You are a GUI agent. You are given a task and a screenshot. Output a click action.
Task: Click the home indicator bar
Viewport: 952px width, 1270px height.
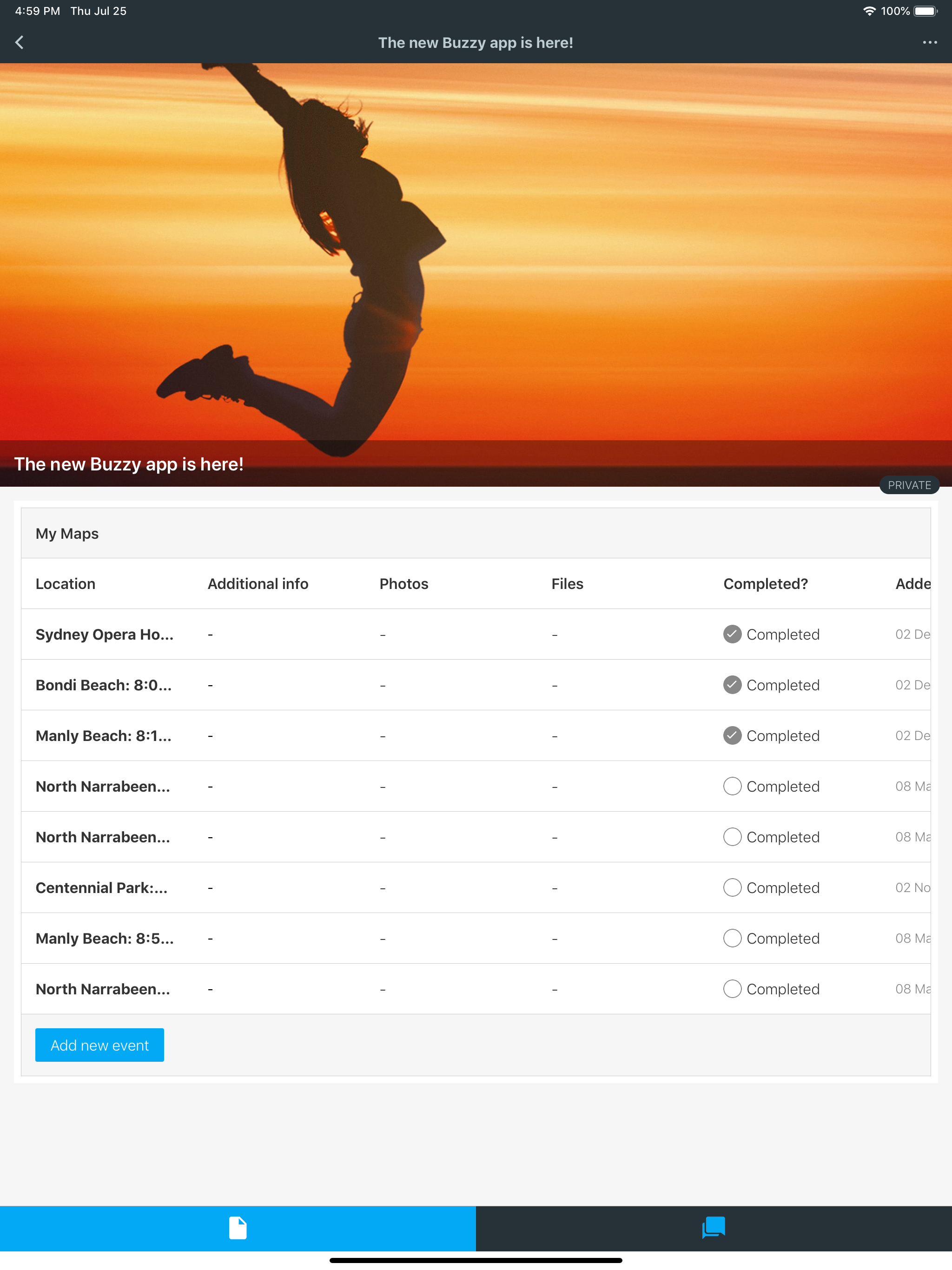[x=476, y=1260]
